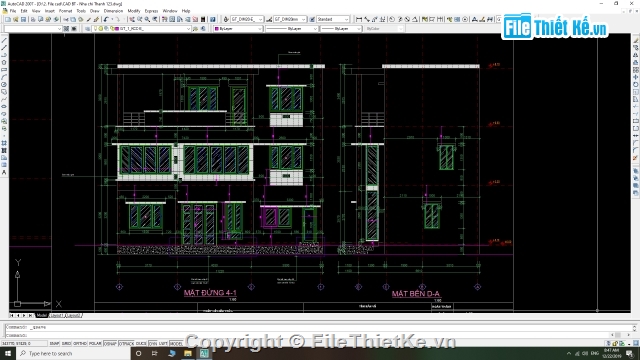Image resolution: width=640 pixels, height=360 pixels.
Task: Open the Properties palette icon
Action: (164, 19)
